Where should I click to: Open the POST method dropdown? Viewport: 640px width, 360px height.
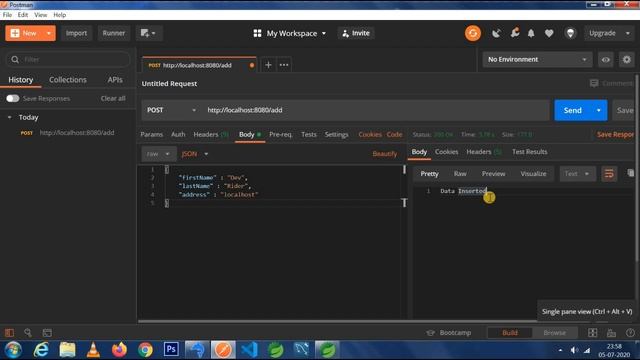pos(171,110)
